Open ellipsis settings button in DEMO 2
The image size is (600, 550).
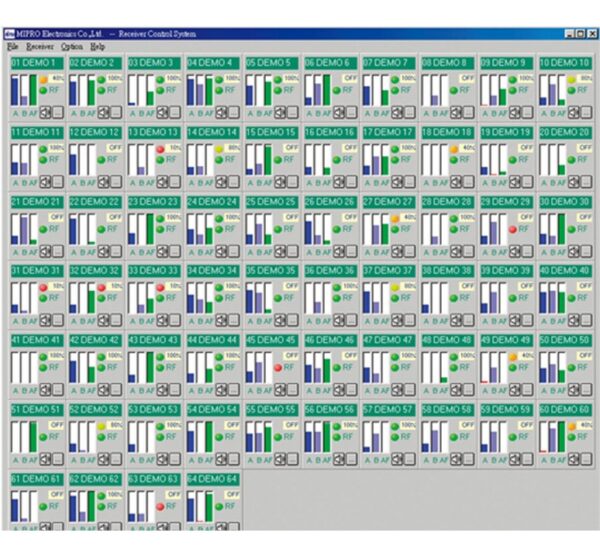116,112
